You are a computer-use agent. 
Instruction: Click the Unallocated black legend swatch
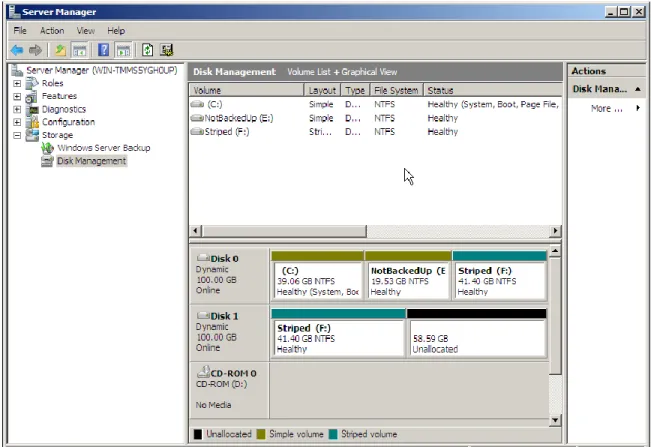pos(198,434)
